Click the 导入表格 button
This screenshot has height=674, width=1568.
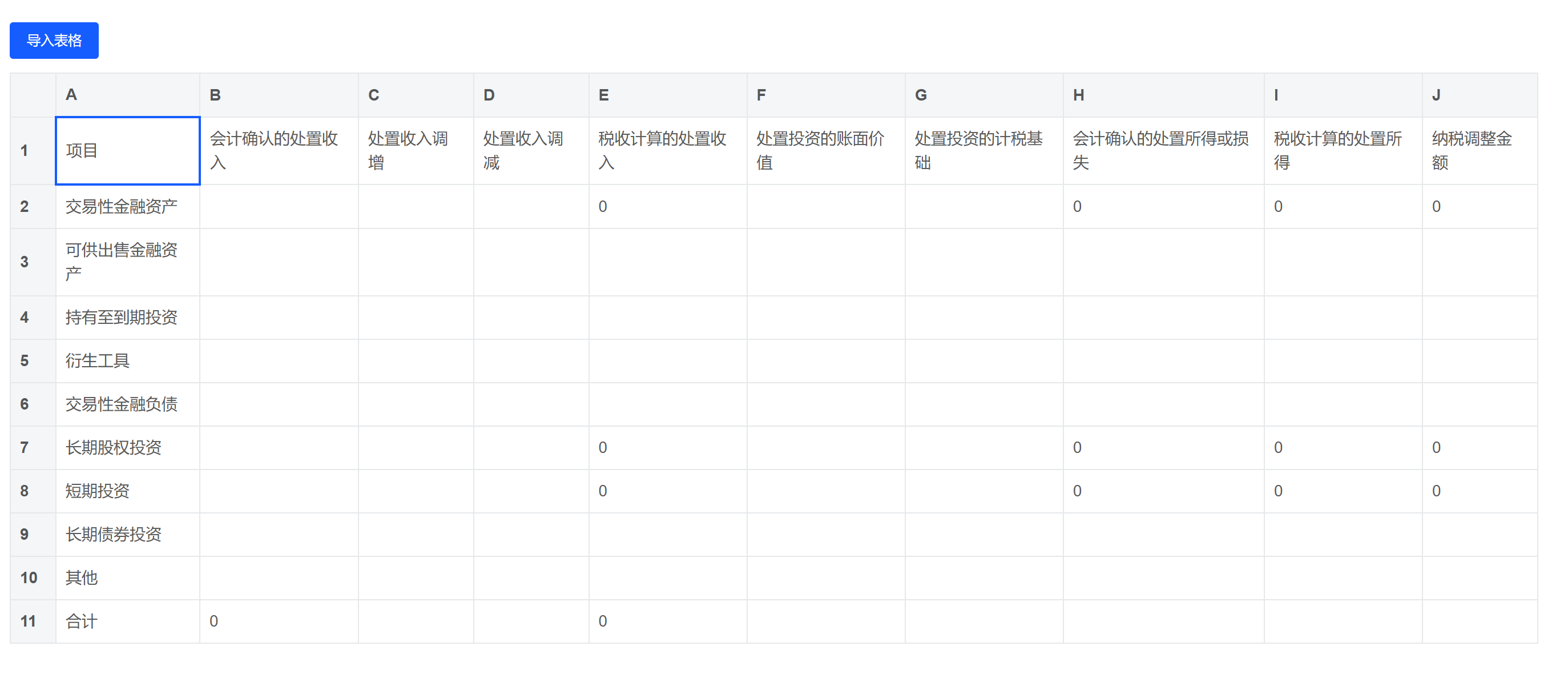(x=54, y=41)
